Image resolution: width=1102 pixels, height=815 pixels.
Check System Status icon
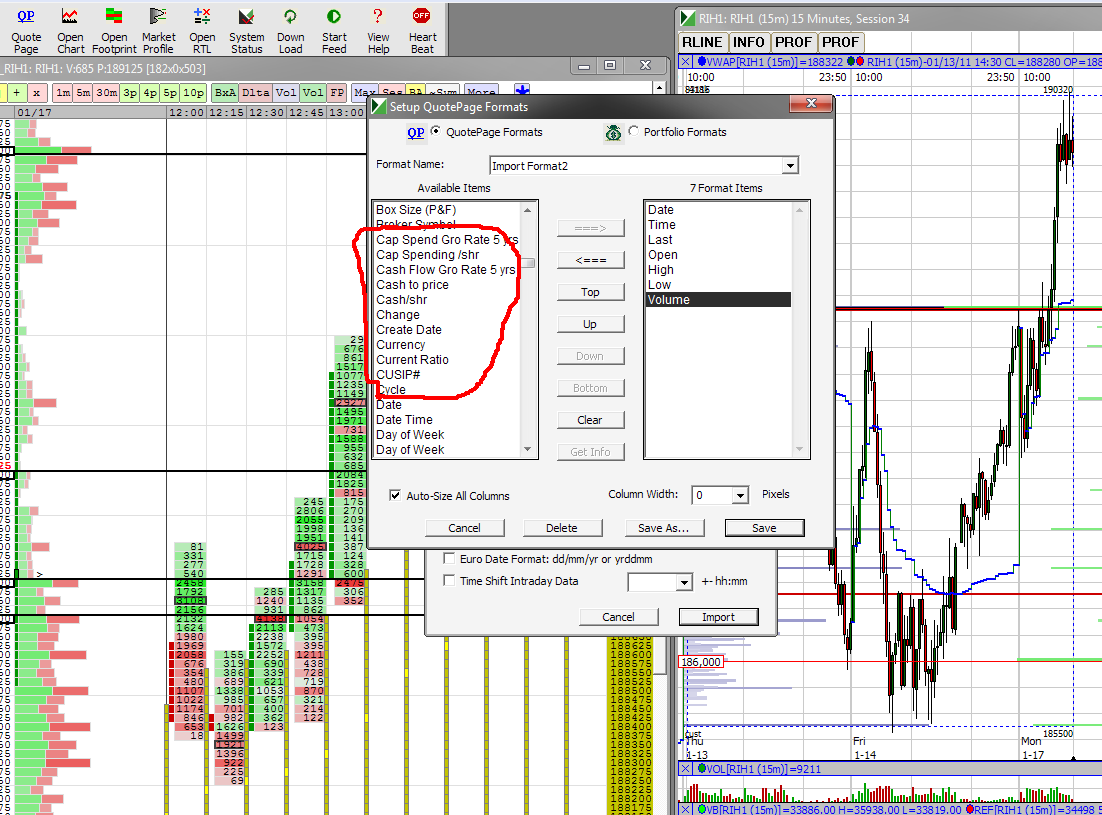pos(246,17)
